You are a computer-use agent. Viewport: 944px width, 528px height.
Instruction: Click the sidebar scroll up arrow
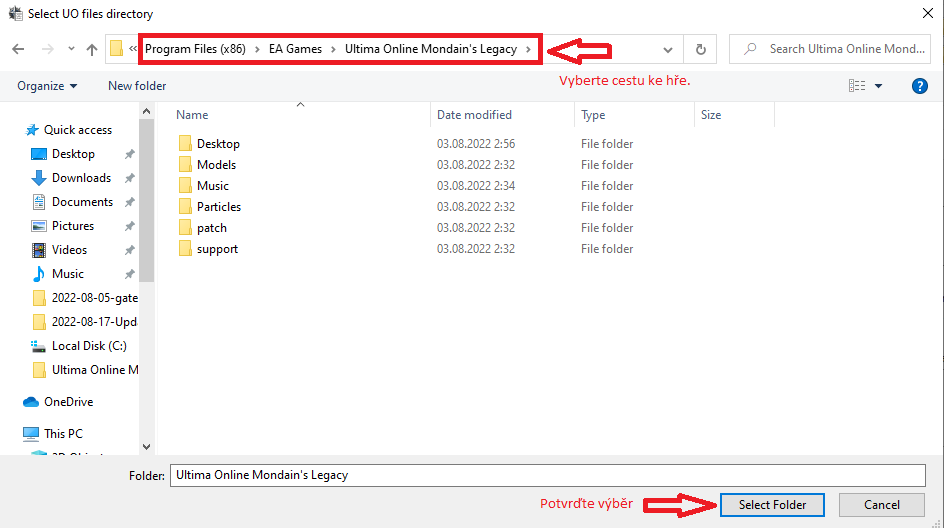(146, 111)
